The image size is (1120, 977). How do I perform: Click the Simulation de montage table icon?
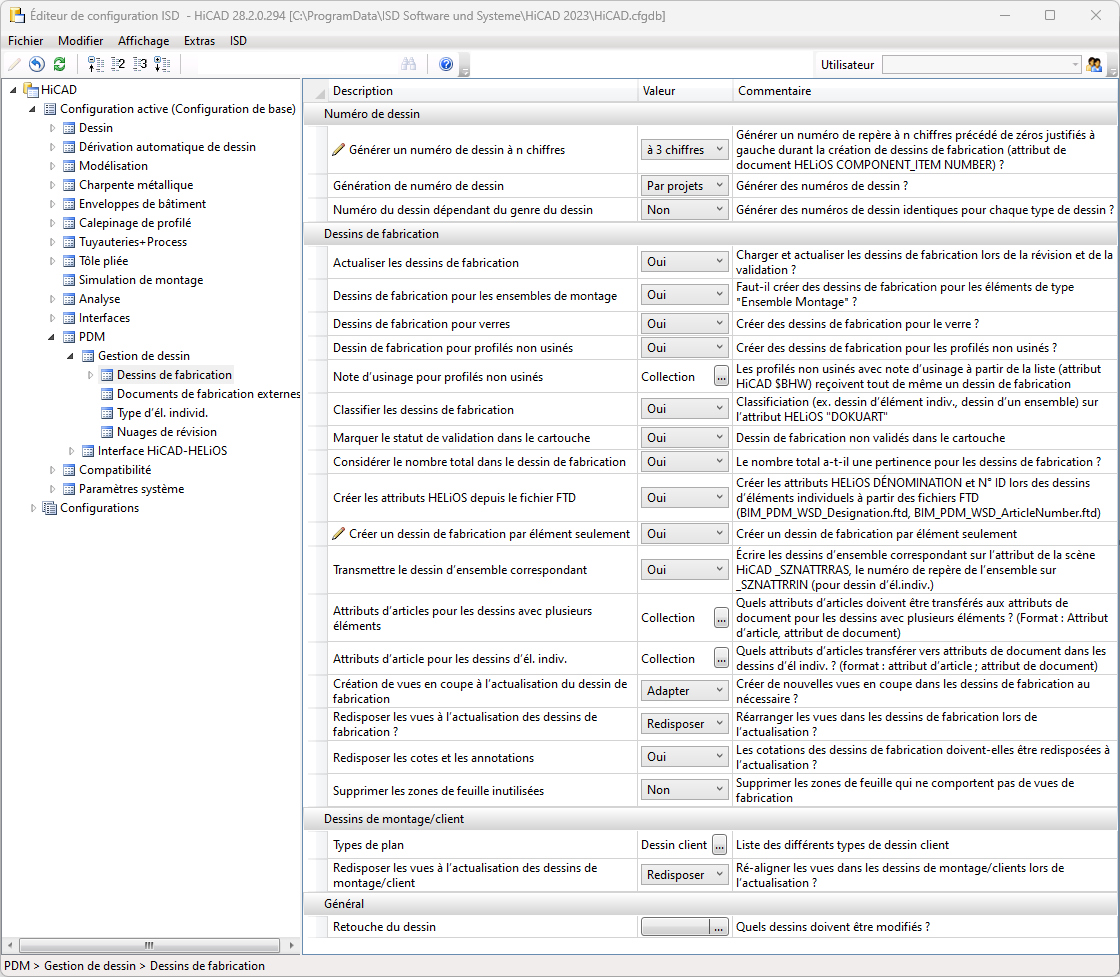click(69, 280)
